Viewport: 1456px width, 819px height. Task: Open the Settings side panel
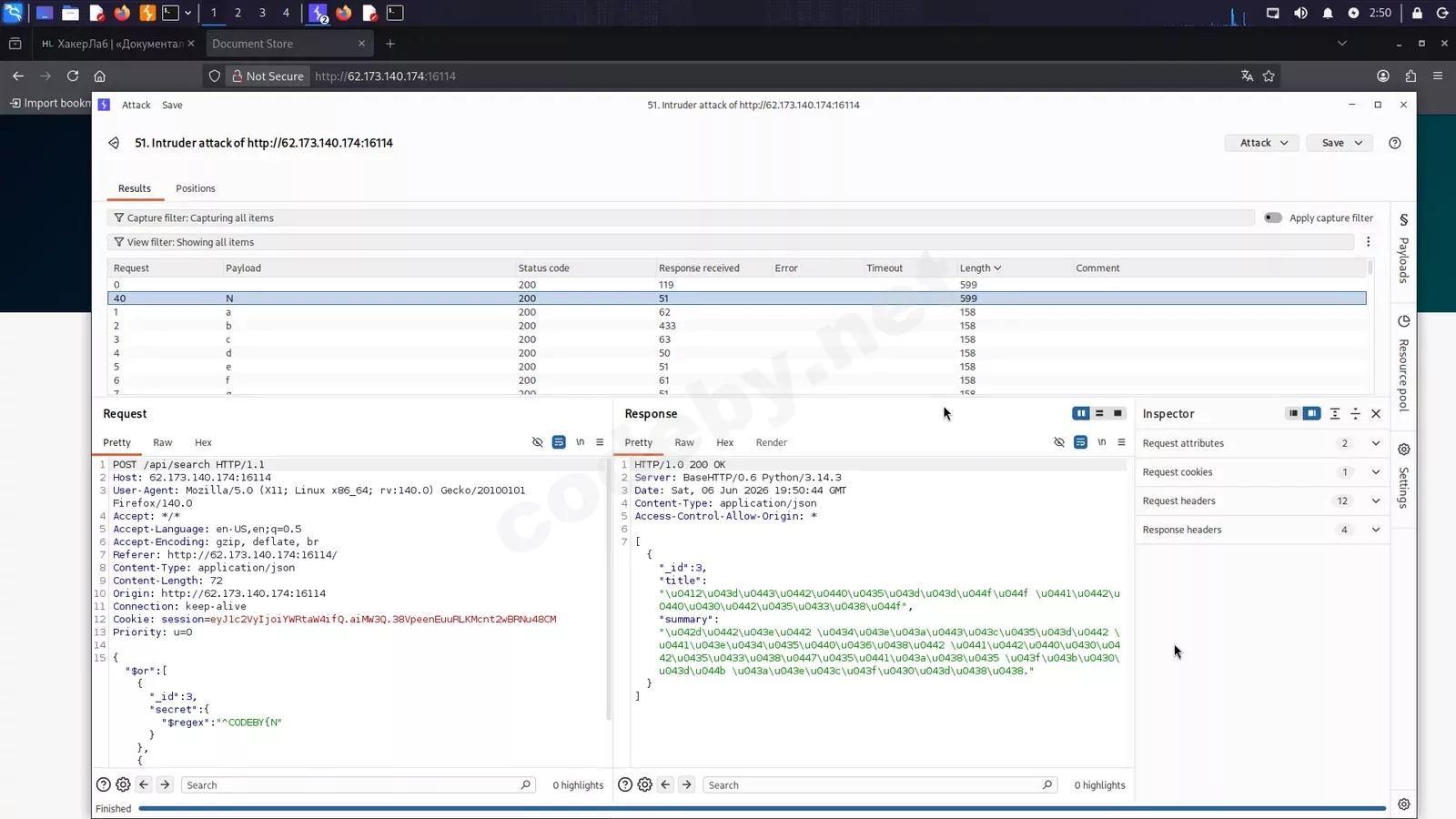coord(1404,476)
